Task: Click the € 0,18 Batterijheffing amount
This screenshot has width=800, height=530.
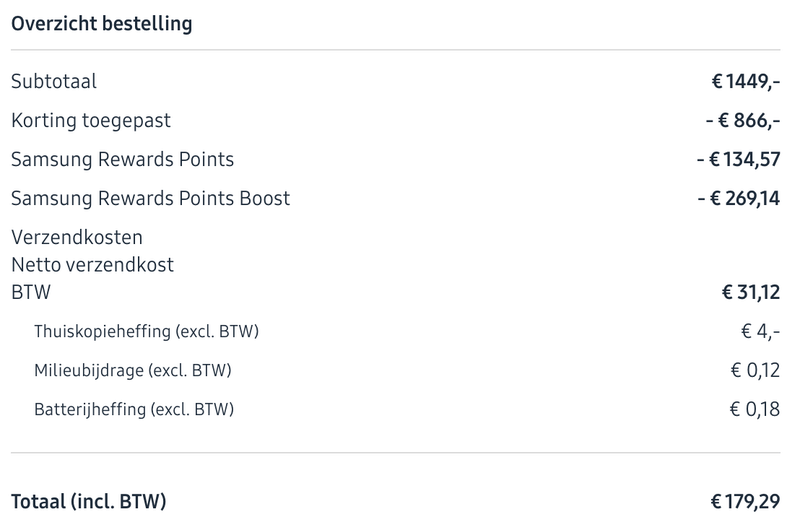Action: (x=755, y=409)
